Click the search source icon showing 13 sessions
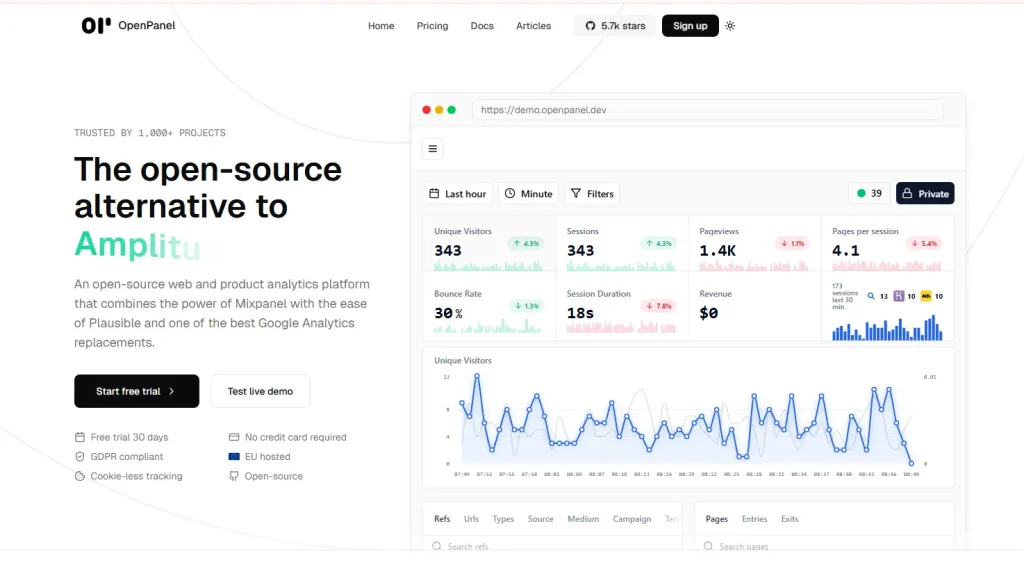 (871, 296)
